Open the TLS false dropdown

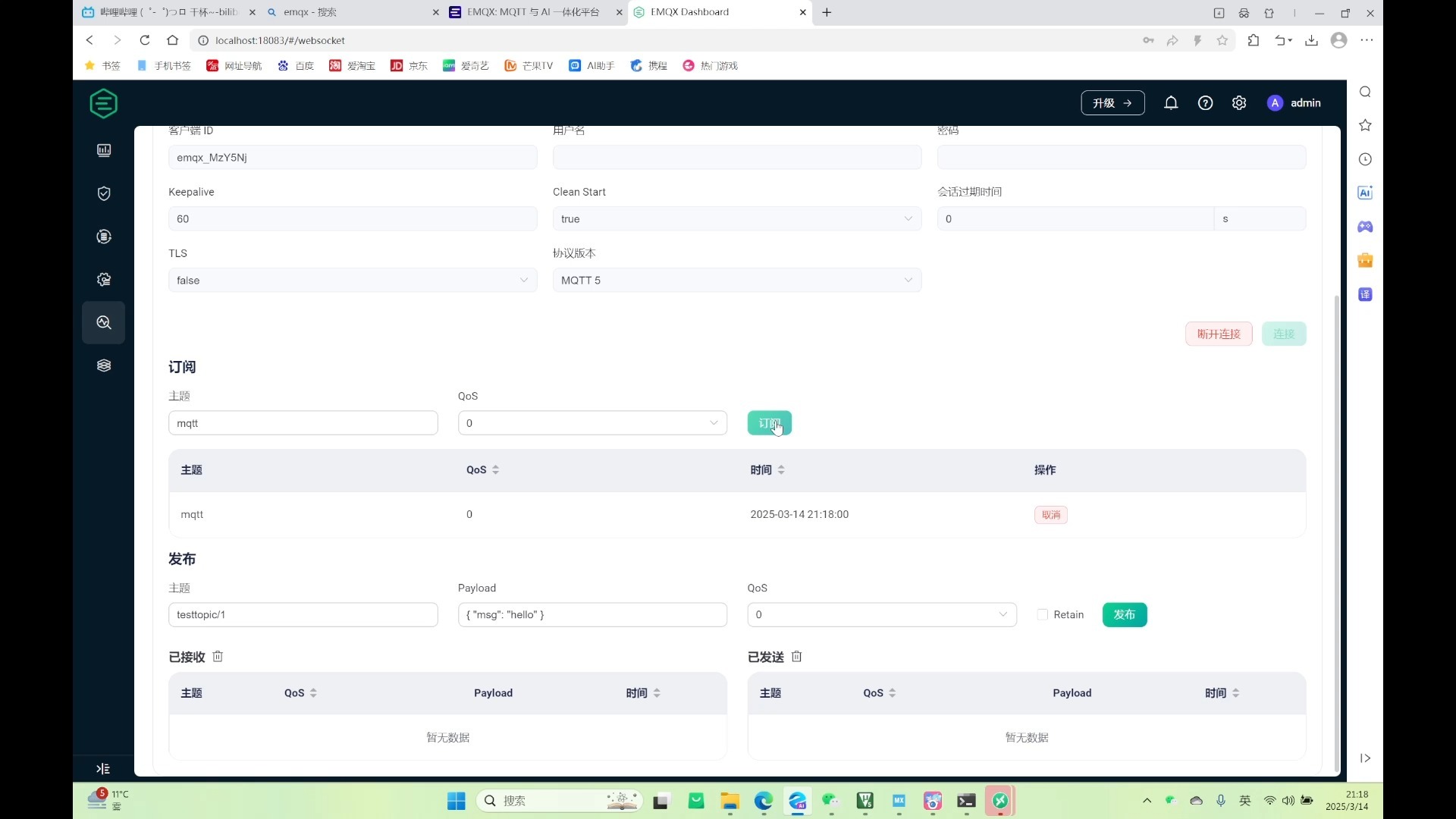tap(353, 281)
